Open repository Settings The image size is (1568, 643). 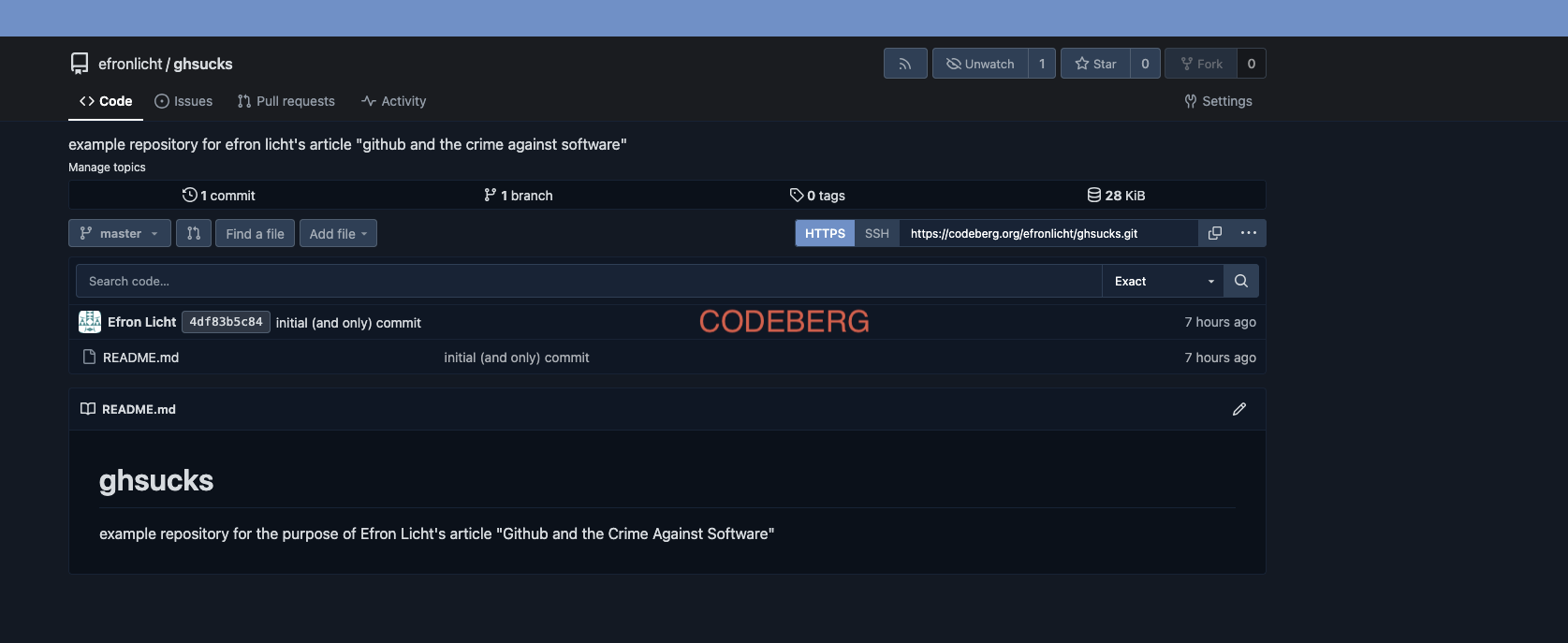(x=1218, y=101)
